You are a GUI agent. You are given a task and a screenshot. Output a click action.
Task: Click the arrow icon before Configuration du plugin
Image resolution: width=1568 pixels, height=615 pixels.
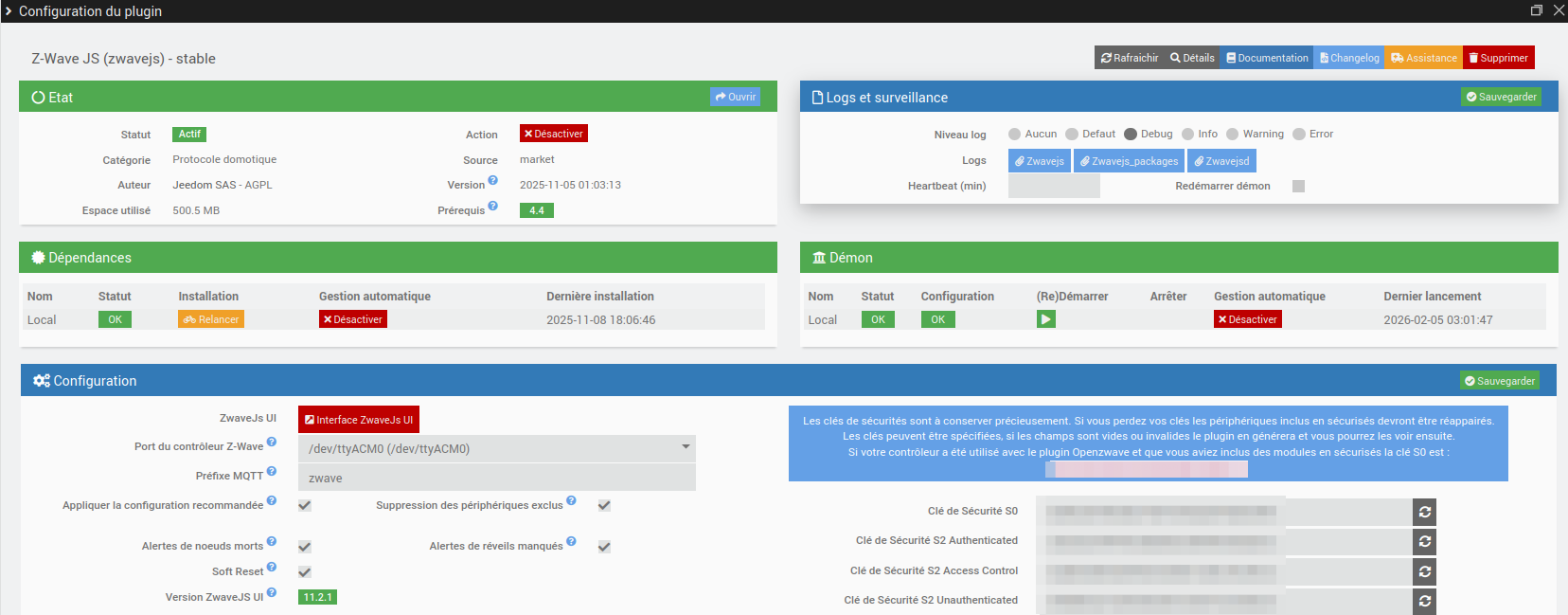pos(8,11)
